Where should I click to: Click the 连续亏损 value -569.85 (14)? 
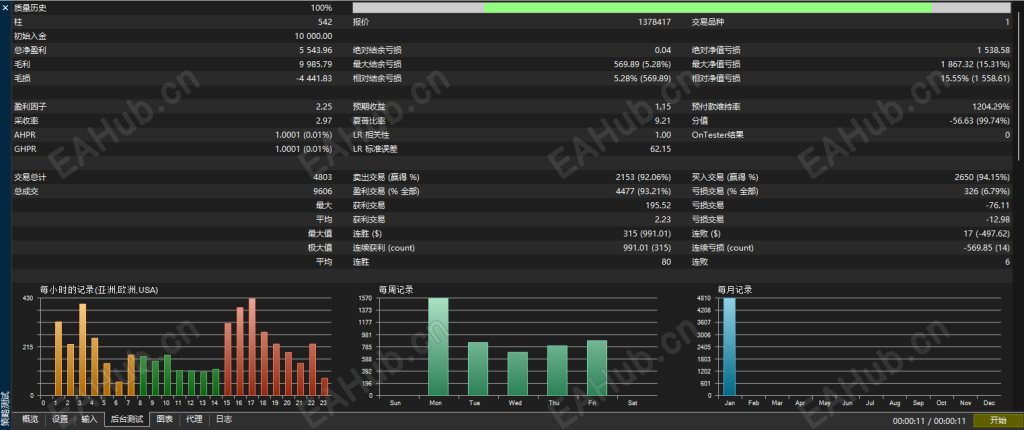click(x=987, y=248)
